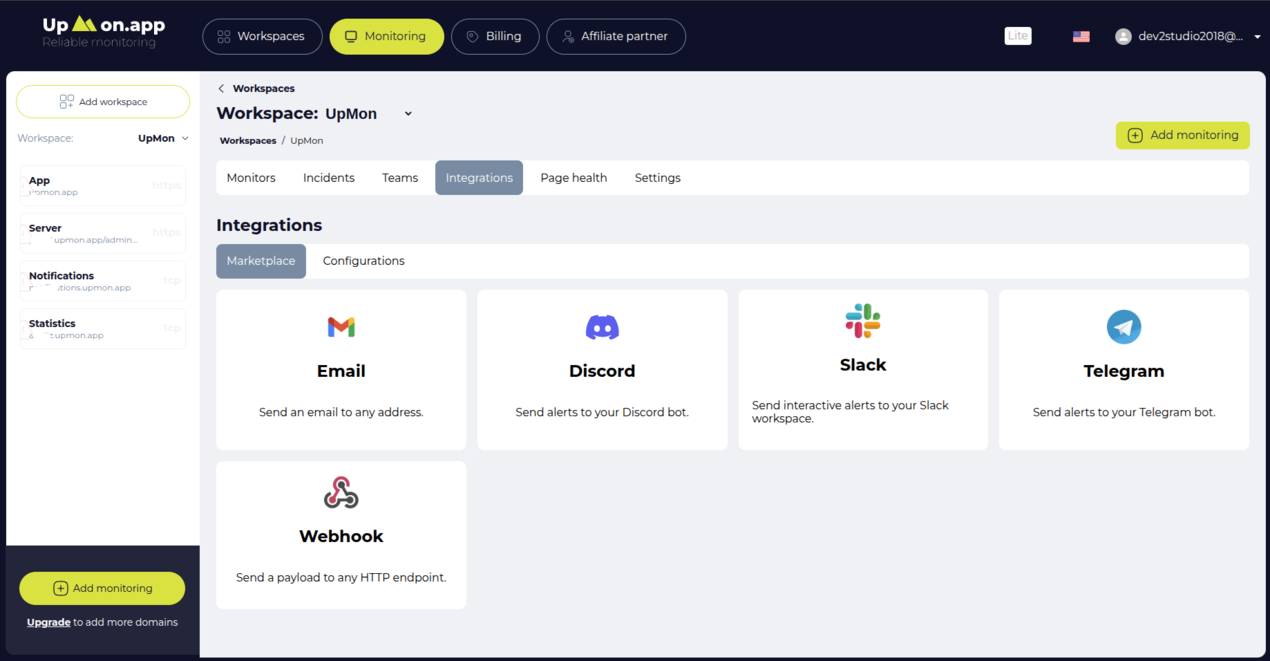Click the Slack logo icon

[x=863, y=321]
